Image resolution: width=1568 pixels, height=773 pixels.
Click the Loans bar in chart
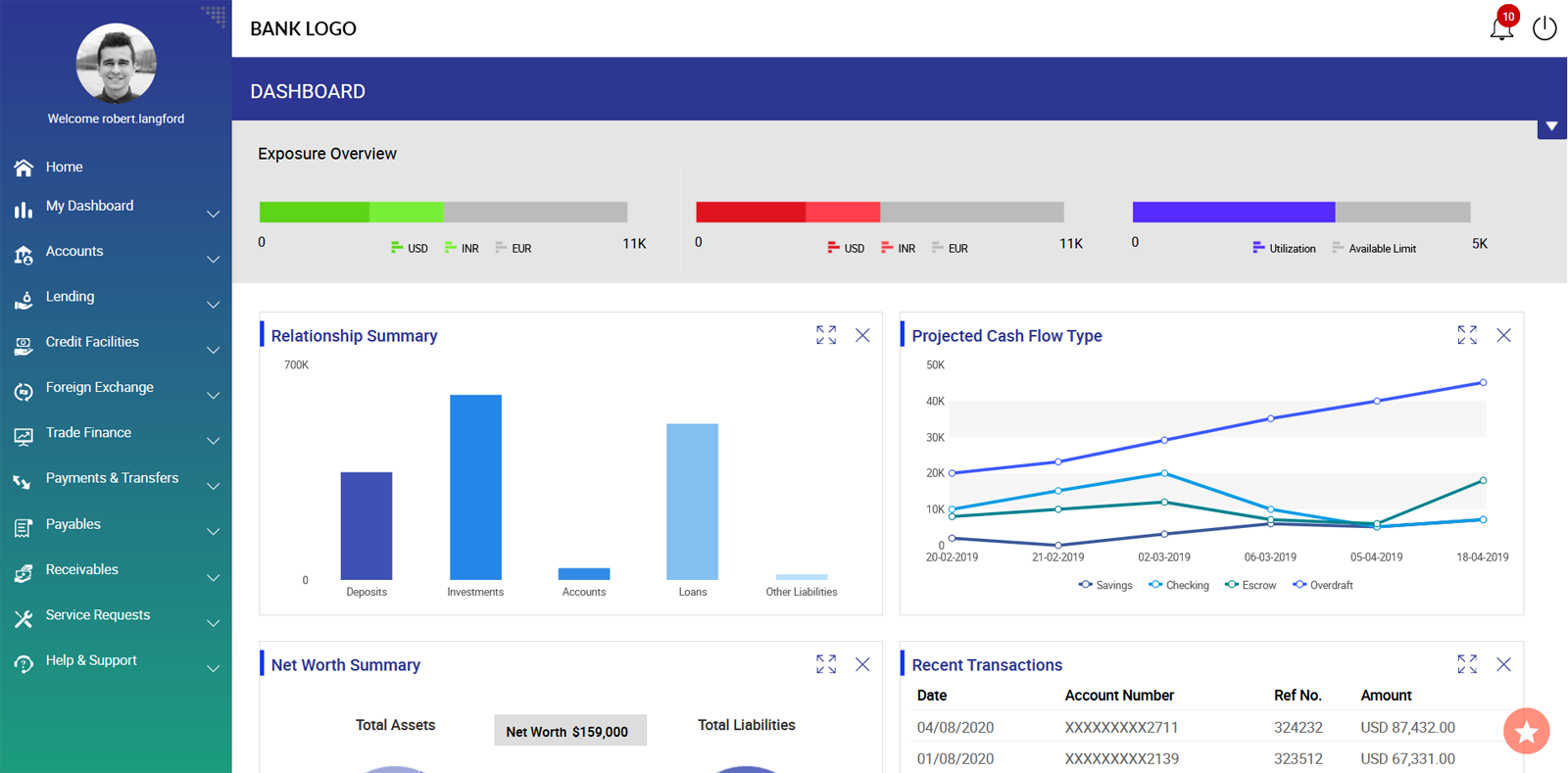click(x=692, y=502)
